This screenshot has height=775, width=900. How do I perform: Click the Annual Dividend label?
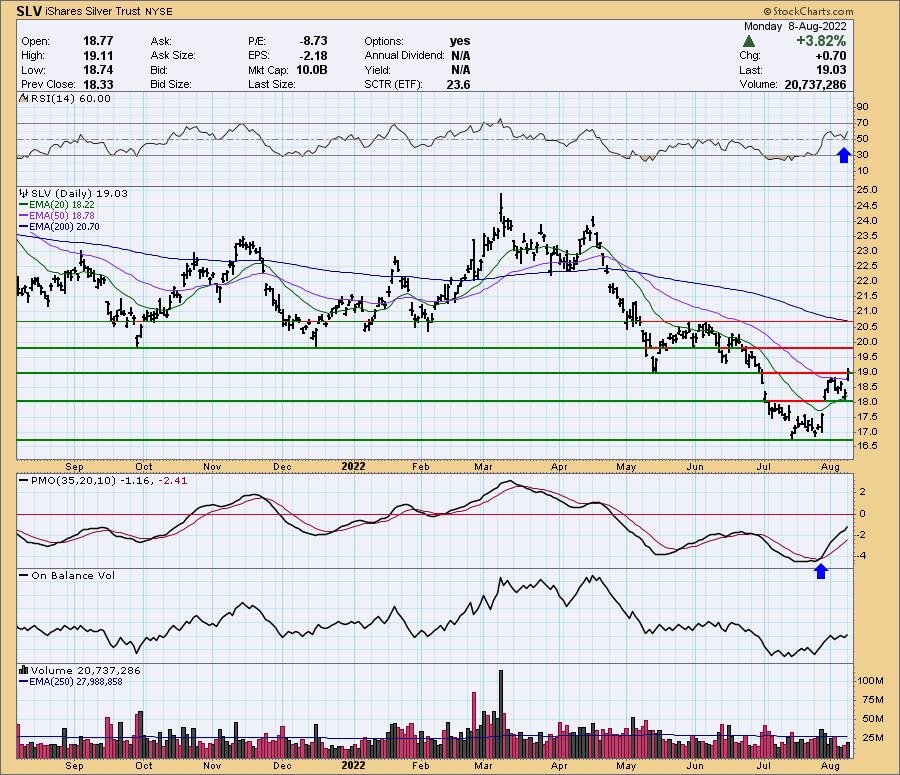point(404,56)
